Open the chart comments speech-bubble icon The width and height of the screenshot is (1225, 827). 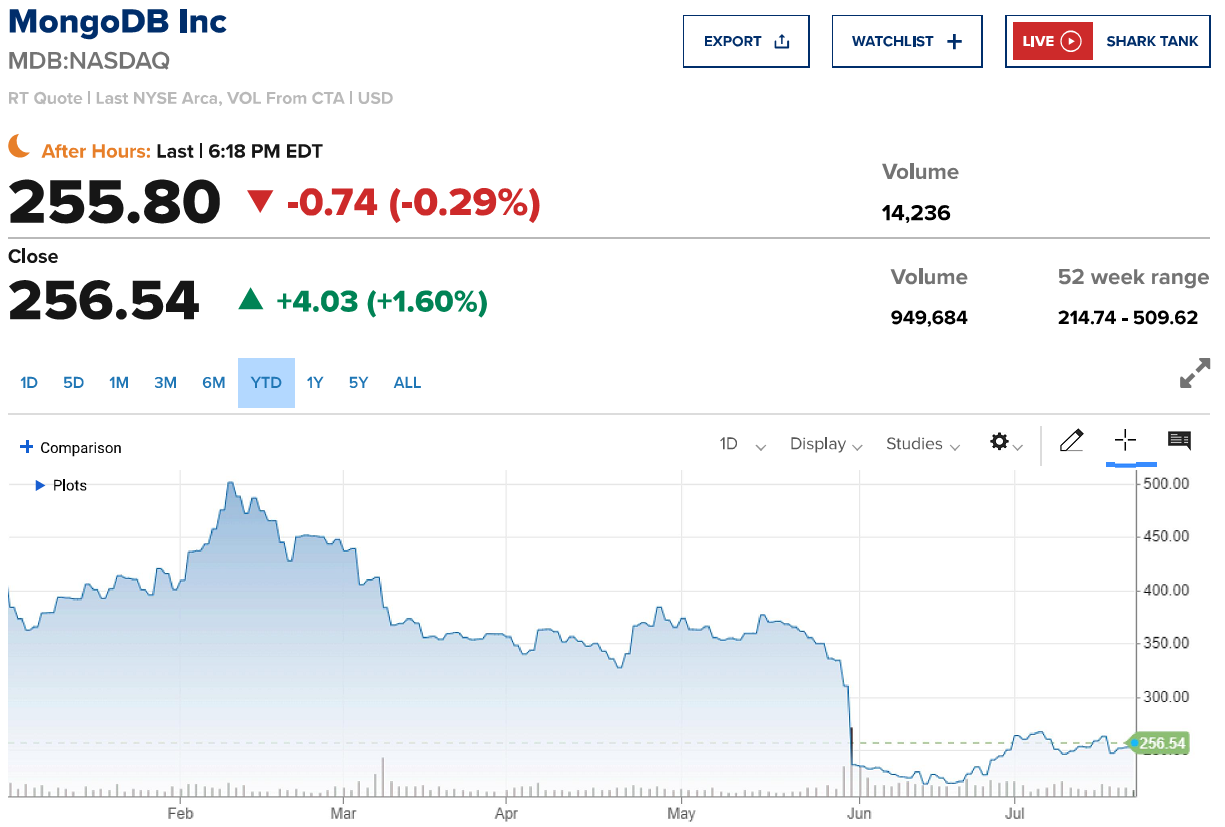click(1179, 441)
